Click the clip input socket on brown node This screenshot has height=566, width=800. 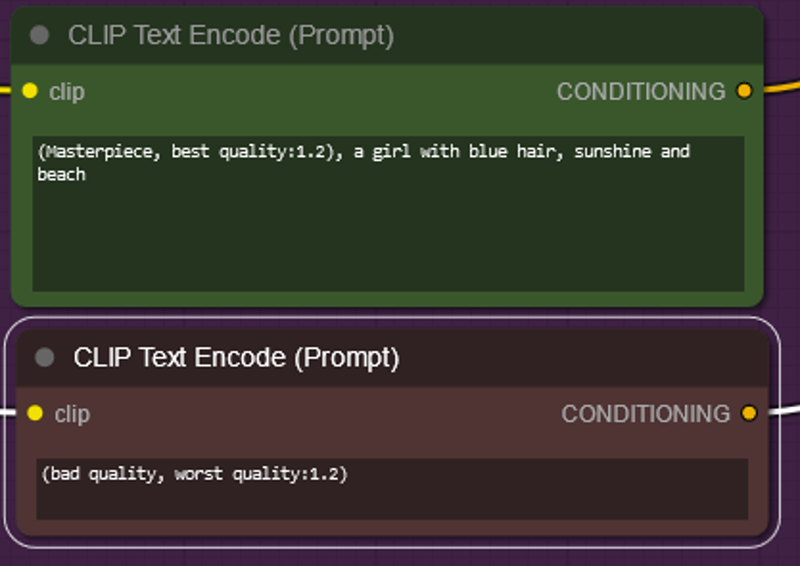(35, 413)
